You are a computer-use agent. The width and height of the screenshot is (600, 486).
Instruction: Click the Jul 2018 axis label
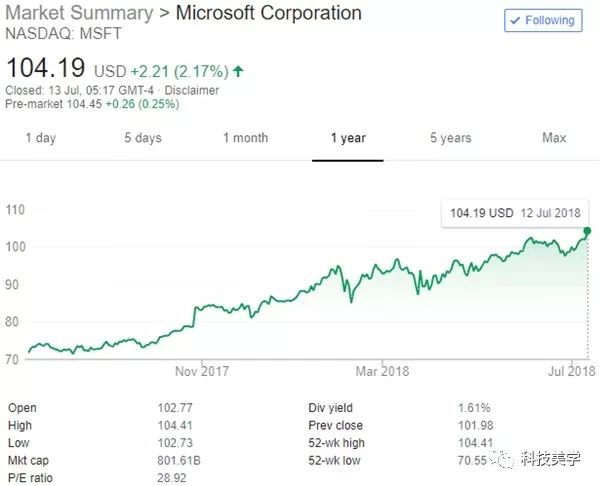tap(570, 372)
